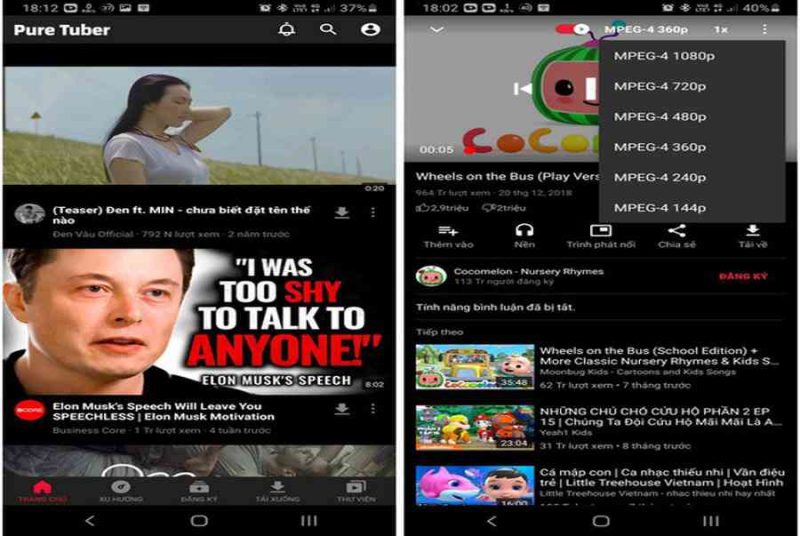This screenshot has height=536, width=800.
Task: Move the red video progress handle
Action: point(470,150)
